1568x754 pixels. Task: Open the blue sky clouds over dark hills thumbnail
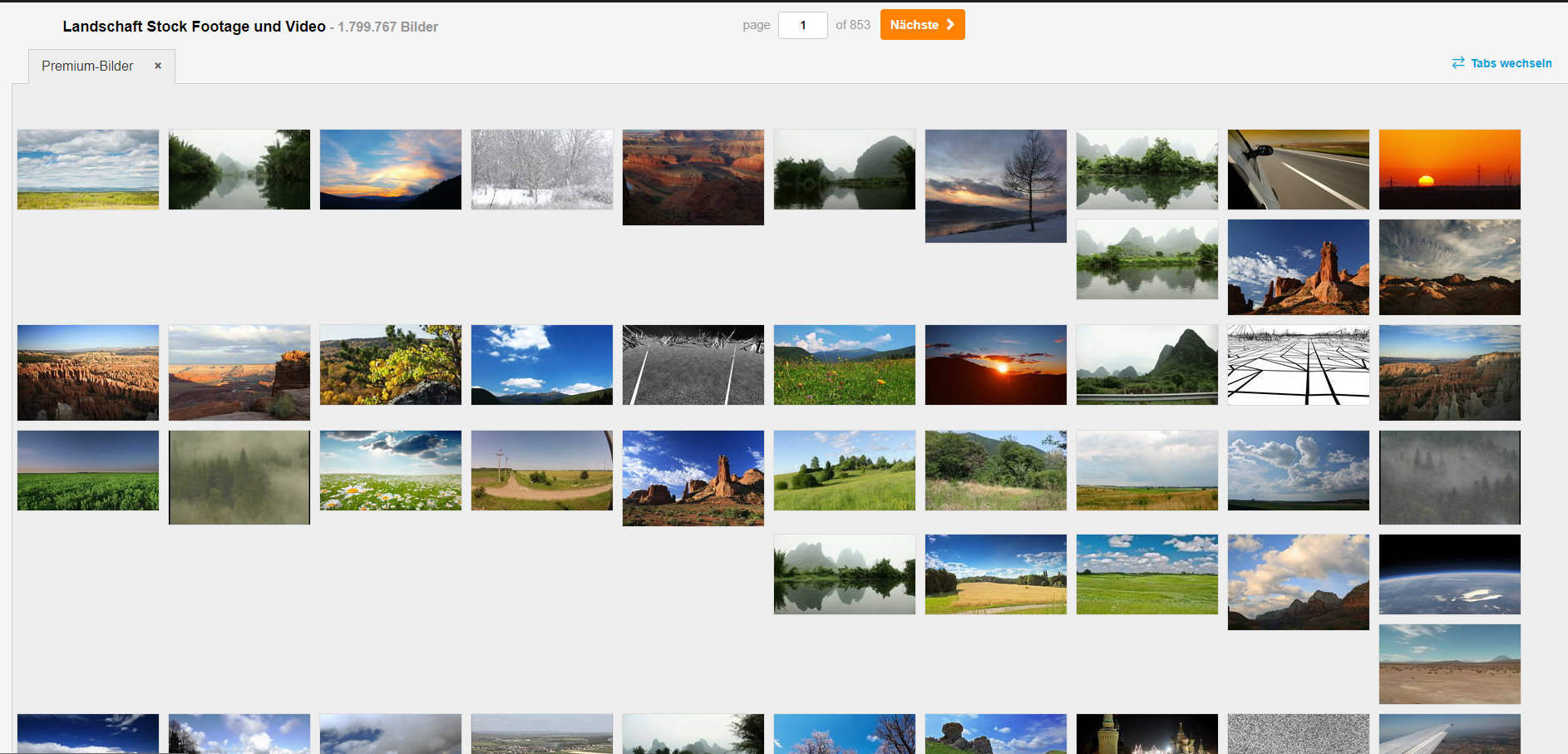(x=542, y=365)
